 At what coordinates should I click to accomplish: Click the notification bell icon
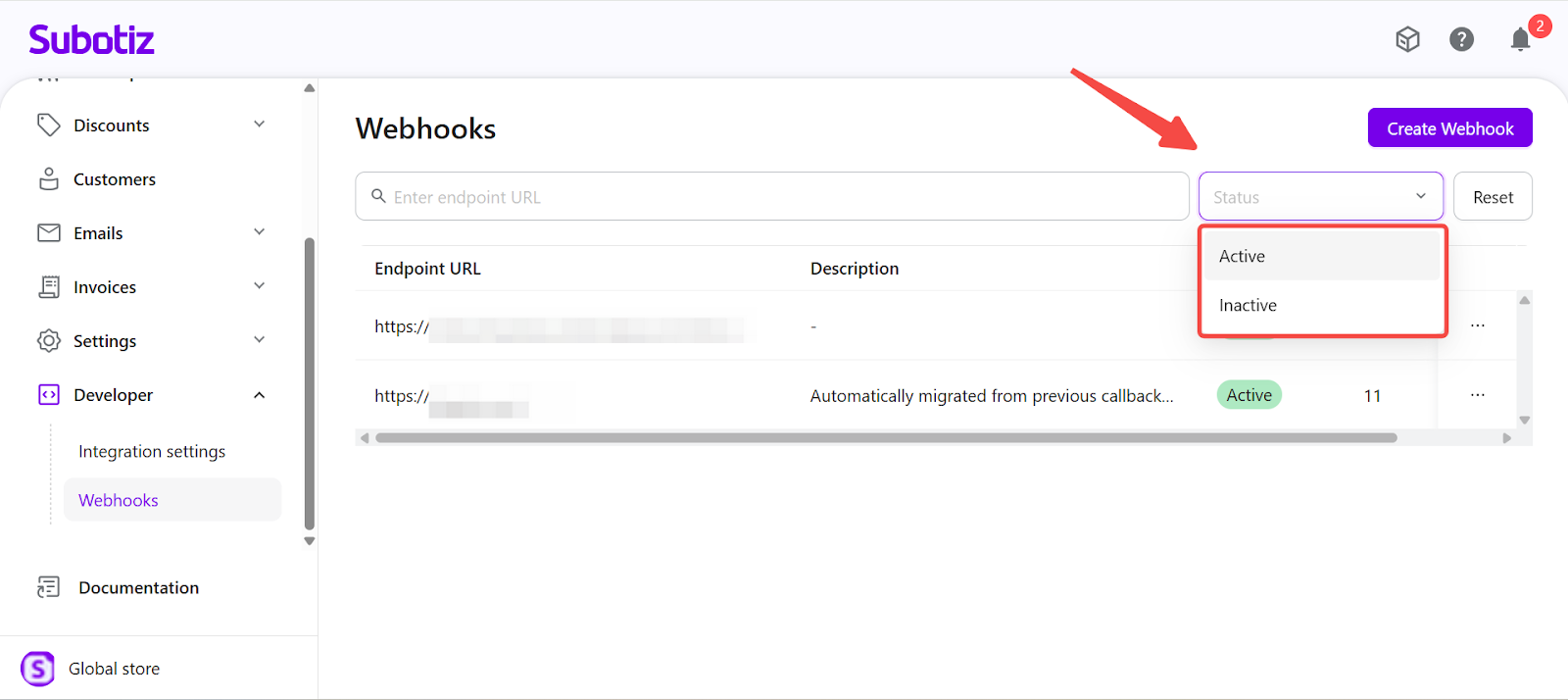(1520, 39)
